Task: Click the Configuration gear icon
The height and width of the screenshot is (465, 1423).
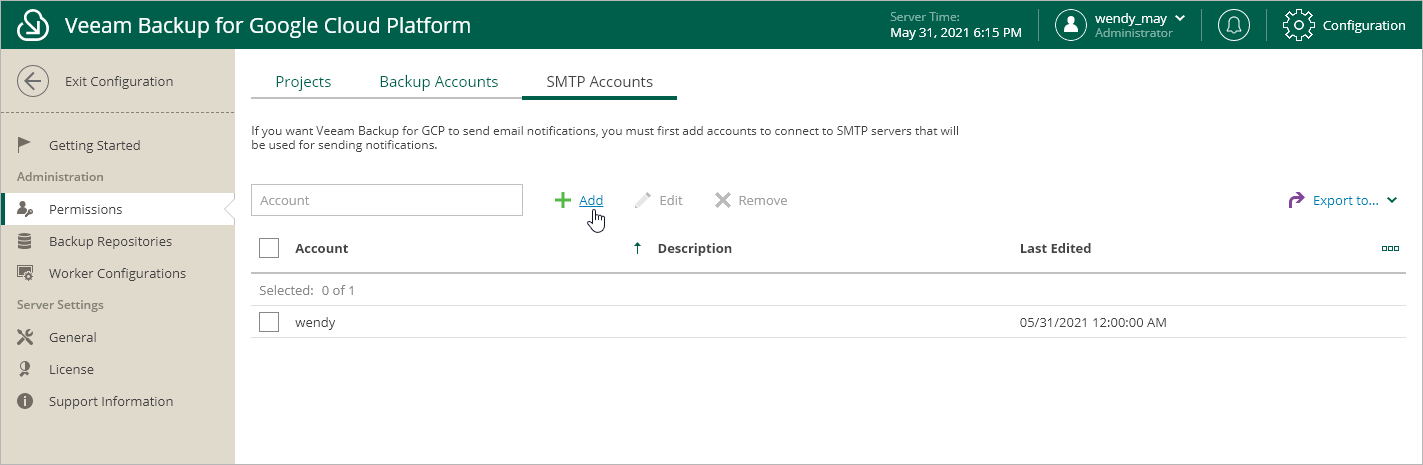Action: 1298,25
